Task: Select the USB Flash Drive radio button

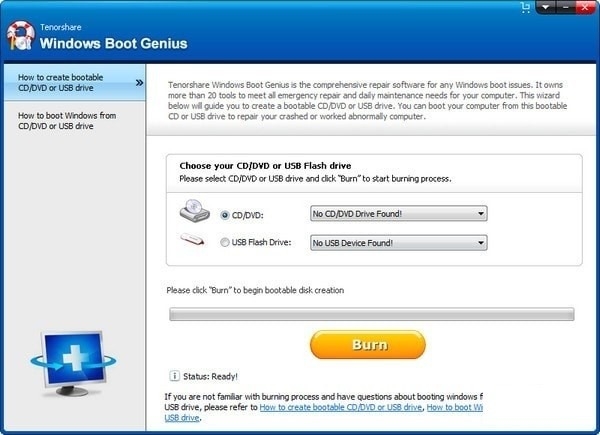Action: coord(225,242)
